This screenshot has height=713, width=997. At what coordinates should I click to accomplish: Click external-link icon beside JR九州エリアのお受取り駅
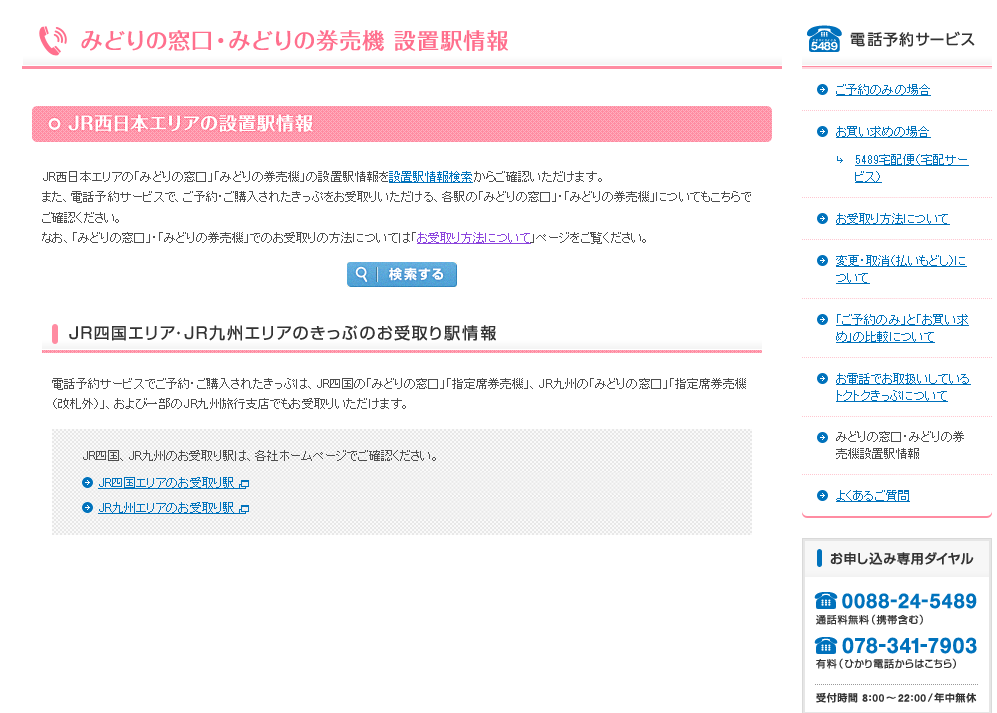pyautogui.click(x=244, y=509)
